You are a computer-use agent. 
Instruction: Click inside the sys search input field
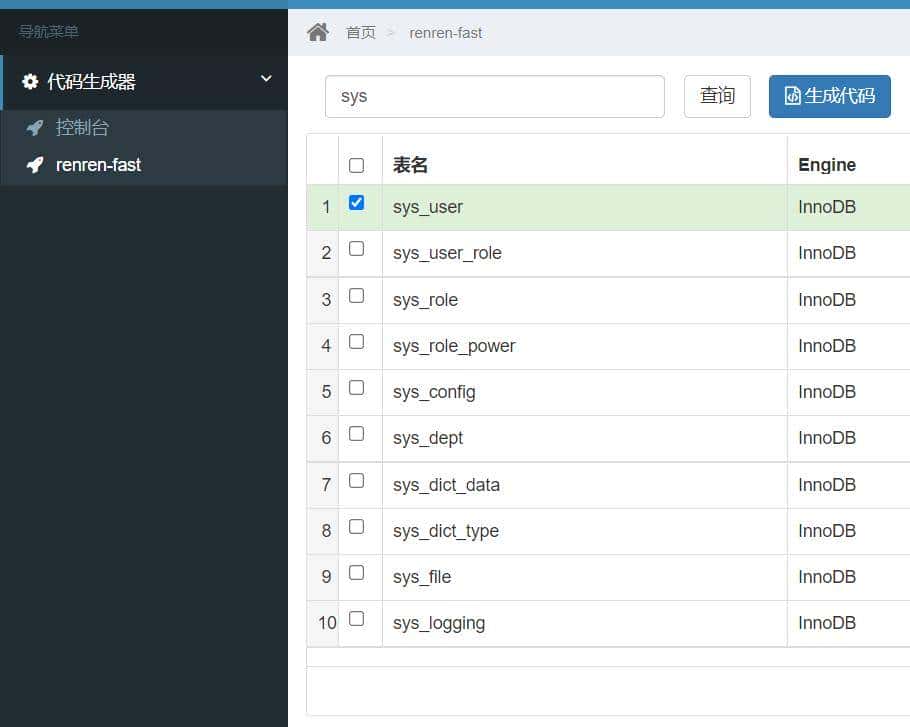[x=493, y=96]
